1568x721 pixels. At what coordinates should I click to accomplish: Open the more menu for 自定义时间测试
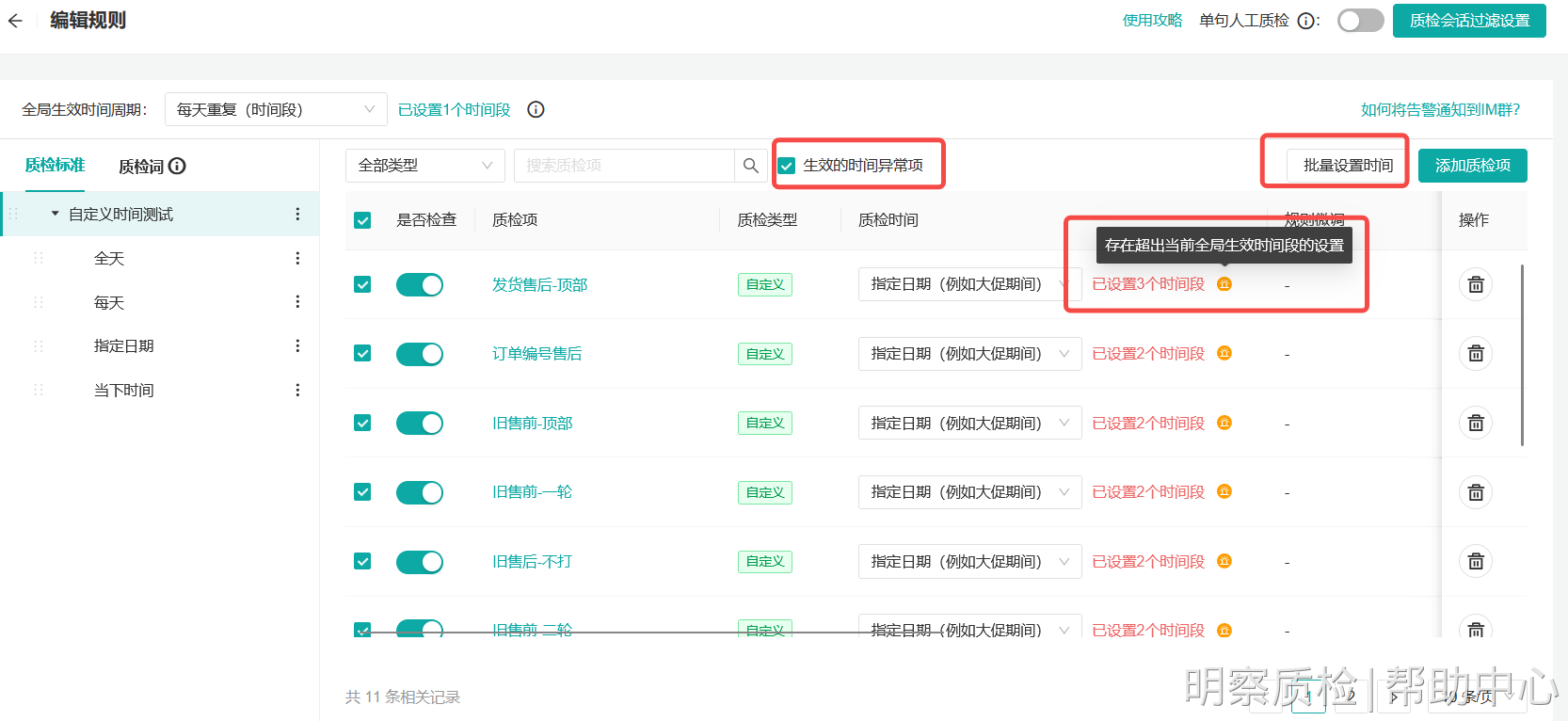click(297, 214)
